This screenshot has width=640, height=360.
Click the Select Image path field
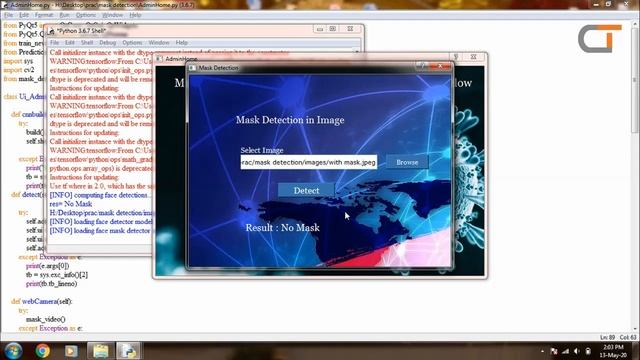coord(309,162)
